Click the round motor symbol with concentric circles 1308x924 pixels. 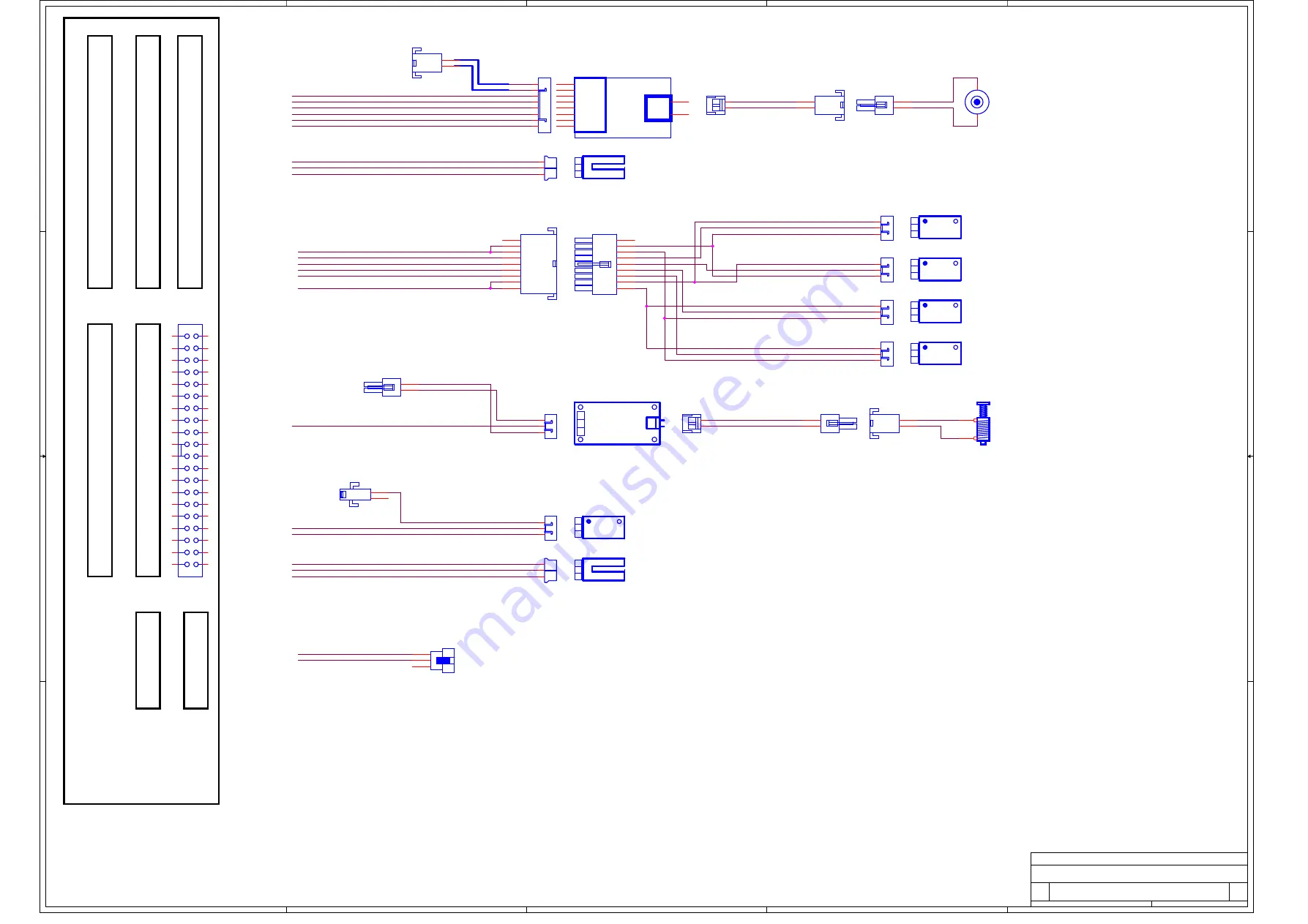[976, 102]
